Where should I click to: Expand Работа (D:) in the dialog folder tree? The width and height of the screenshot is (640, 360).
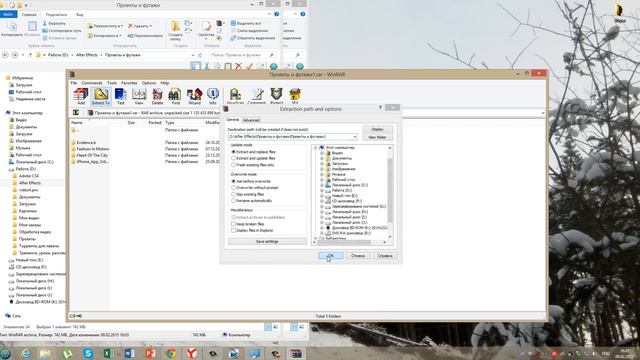pyautogui.click(x=322, y=190)
